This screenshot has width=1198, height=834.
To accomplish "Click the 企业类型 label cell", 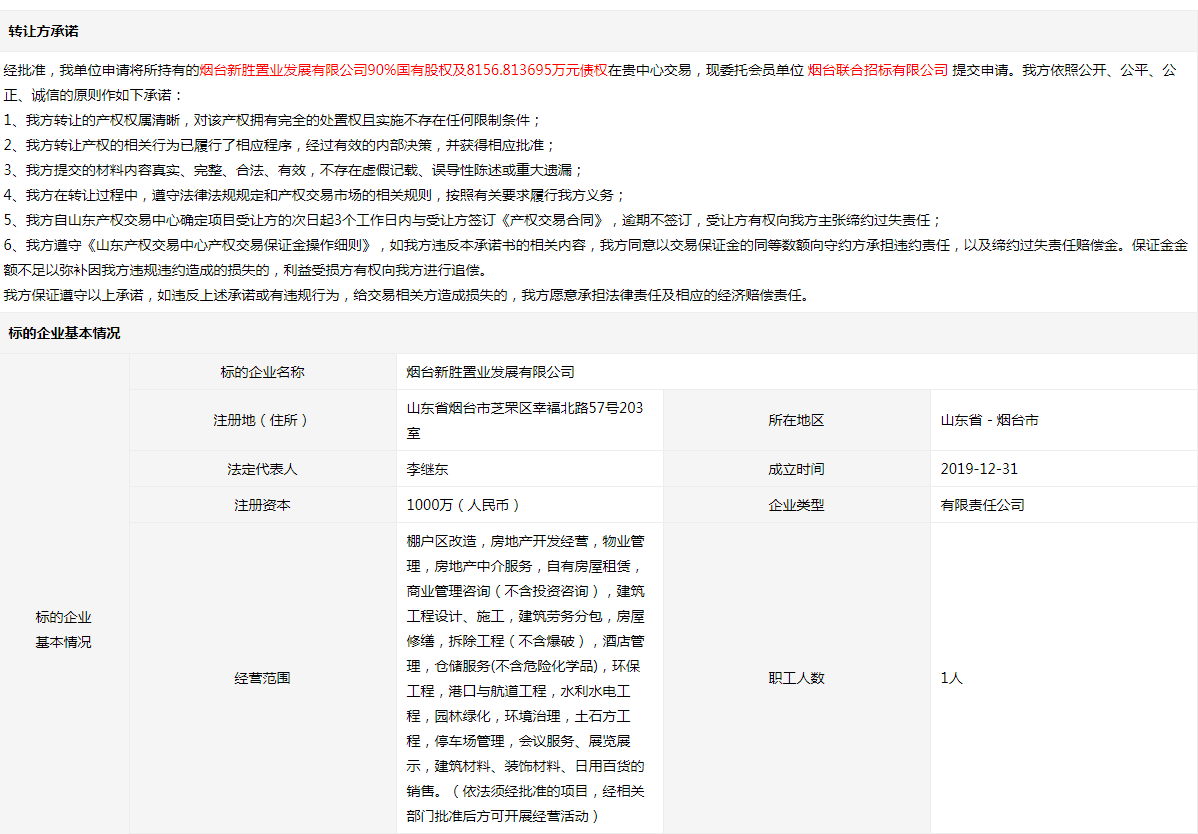I will click(797, 505).
